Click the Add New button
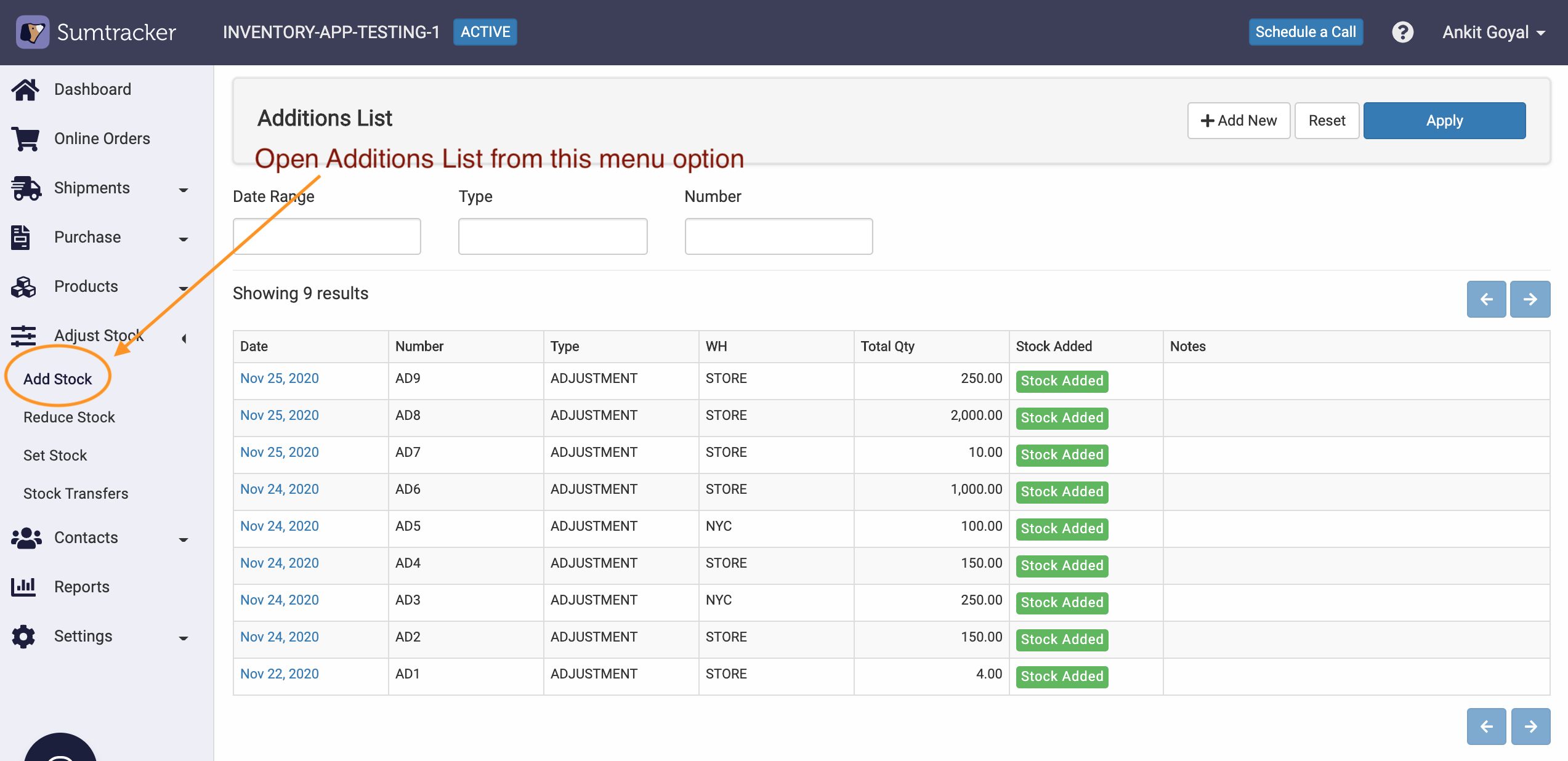Screen dimensions: 1568x761 coord(1239,121)
